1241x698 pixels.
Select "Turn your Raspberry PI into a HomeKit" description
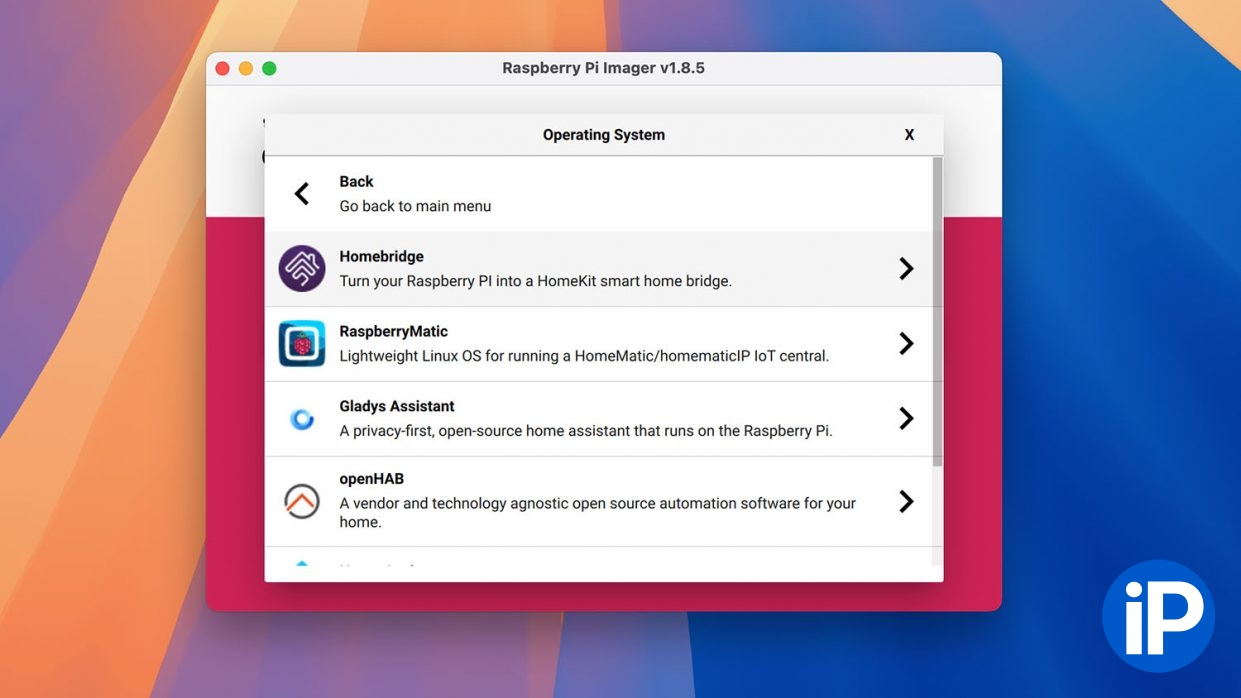coord(535,281)
